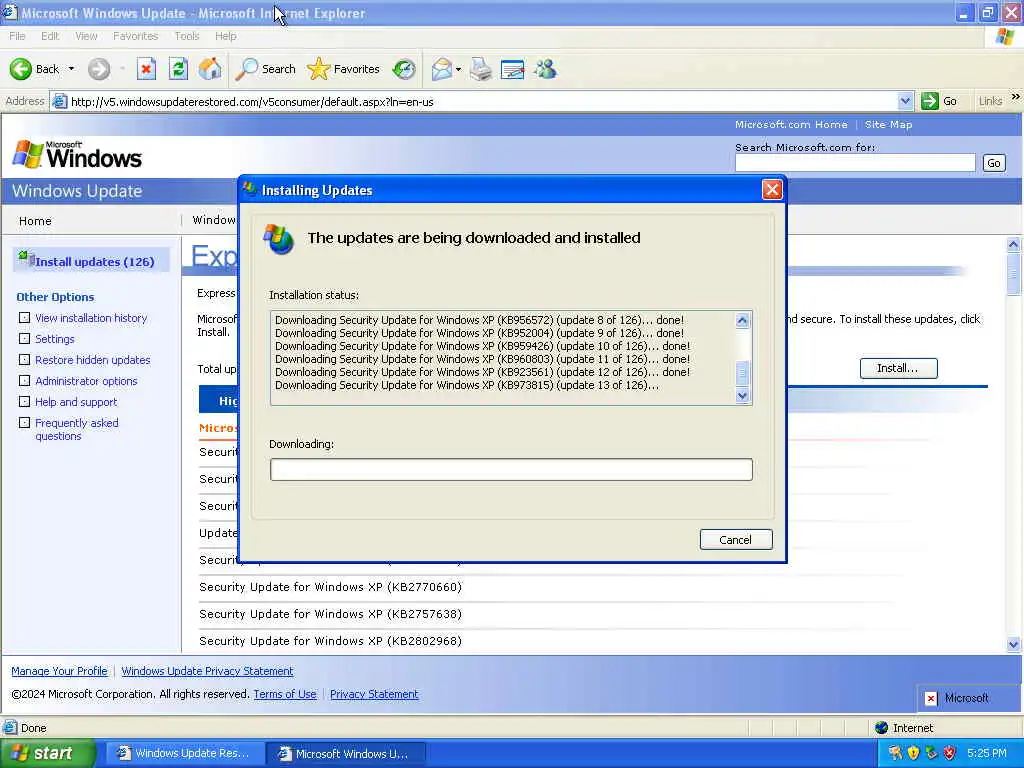Click the installation status scrollbar thumb
This screenshot has height=768, width=1024.
[x=742, y=373]
